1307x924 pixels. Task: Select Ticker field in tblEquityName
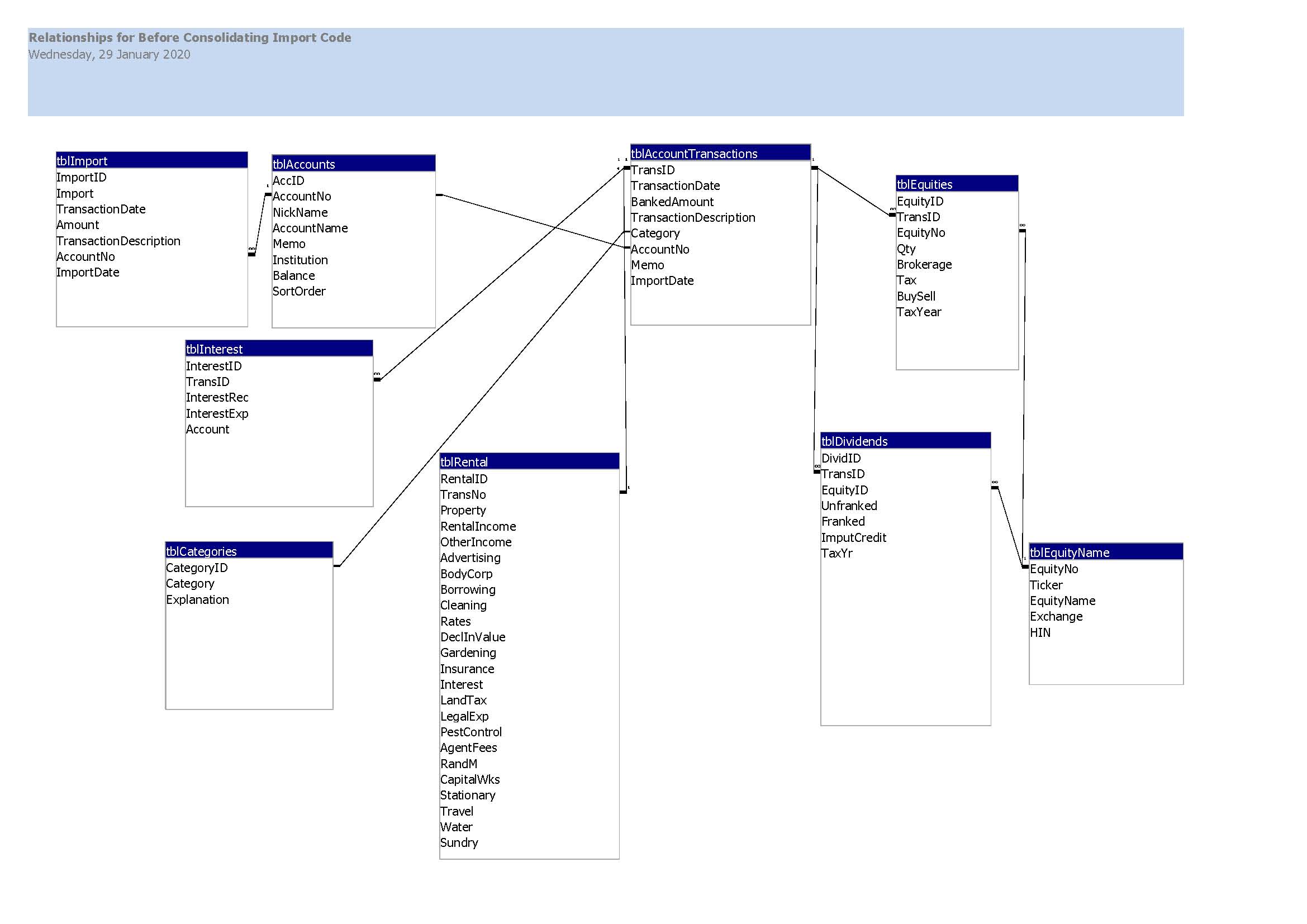tap(1045, 585)
